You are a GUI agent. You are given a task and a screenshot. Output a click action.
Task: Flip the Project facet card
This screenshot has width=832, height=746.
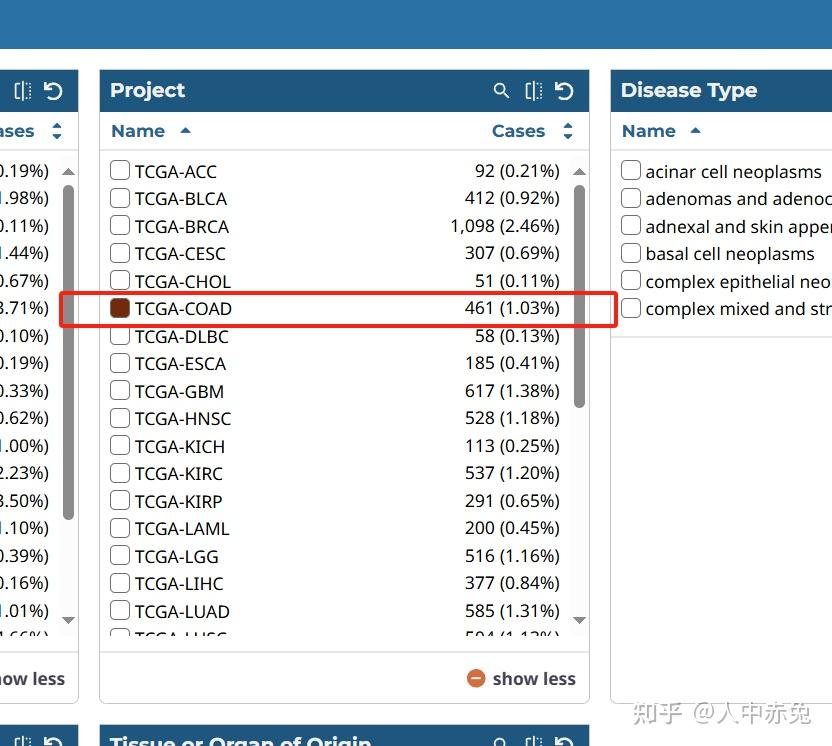[x=533, y=90]
